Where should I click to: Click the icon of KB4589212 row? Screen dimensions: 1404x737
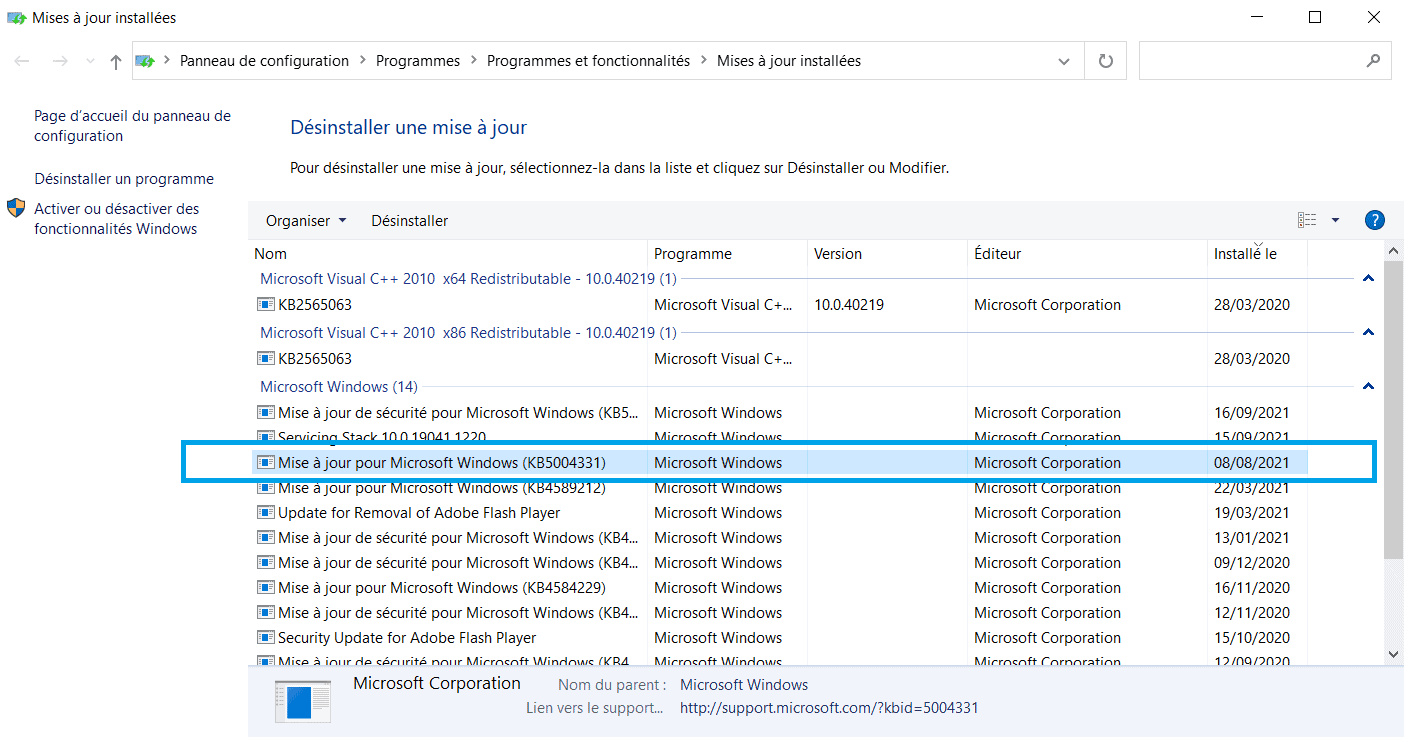tap(266, 488)
